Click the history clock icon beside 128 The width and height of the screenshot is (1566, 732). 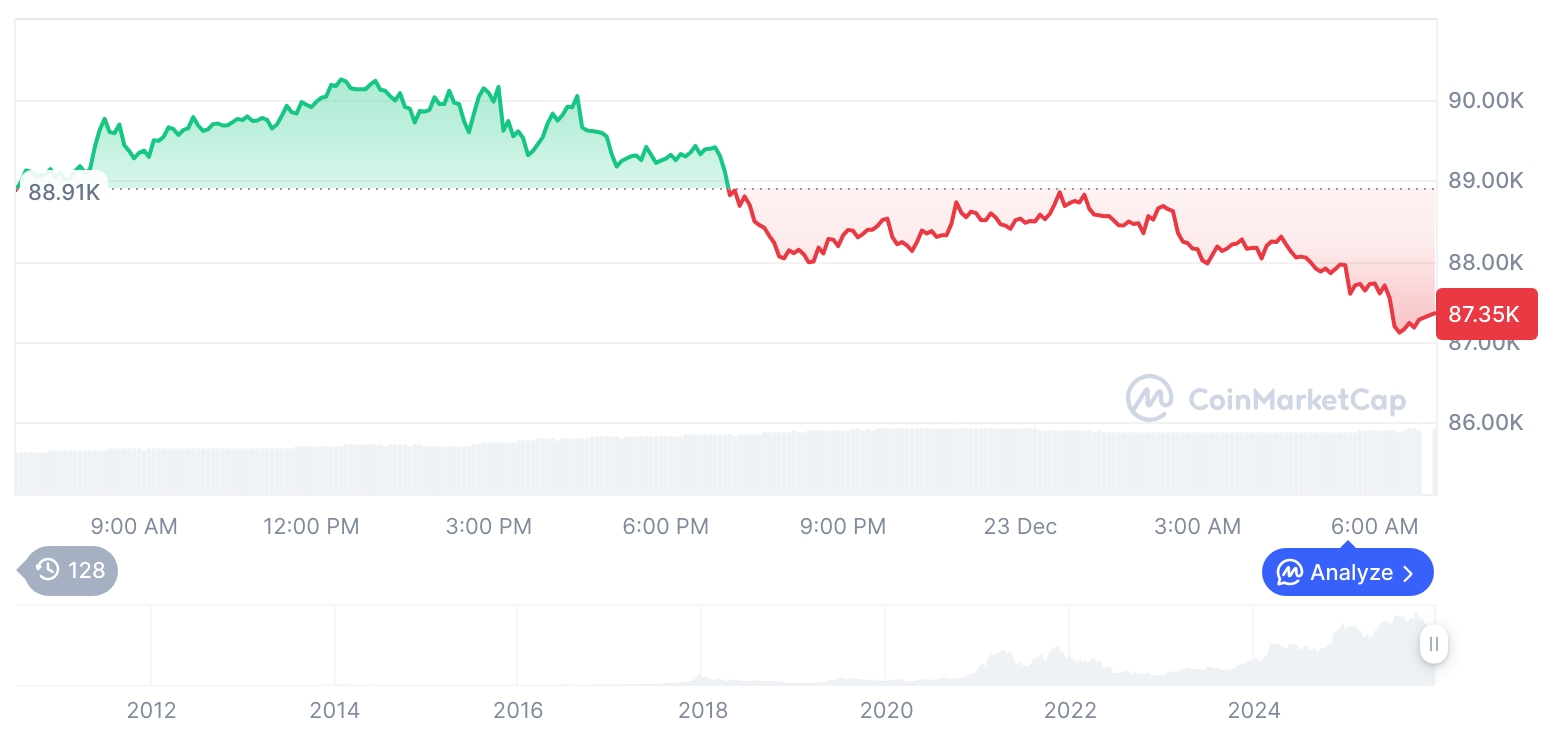pos(47,570)
